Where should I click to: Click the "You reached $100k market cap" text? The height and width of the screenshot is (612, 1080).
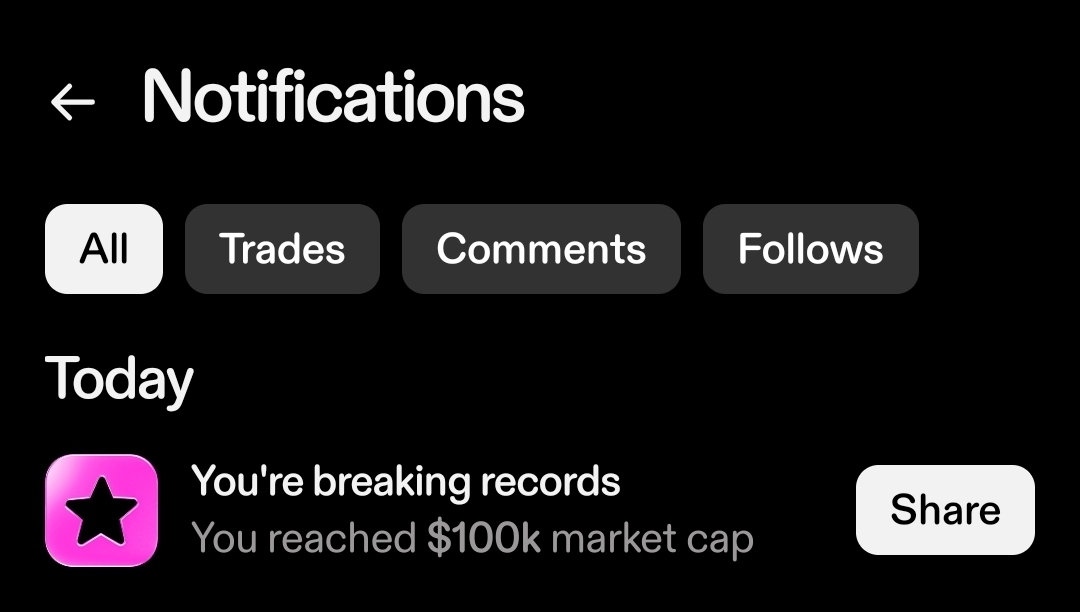point(472,540)
